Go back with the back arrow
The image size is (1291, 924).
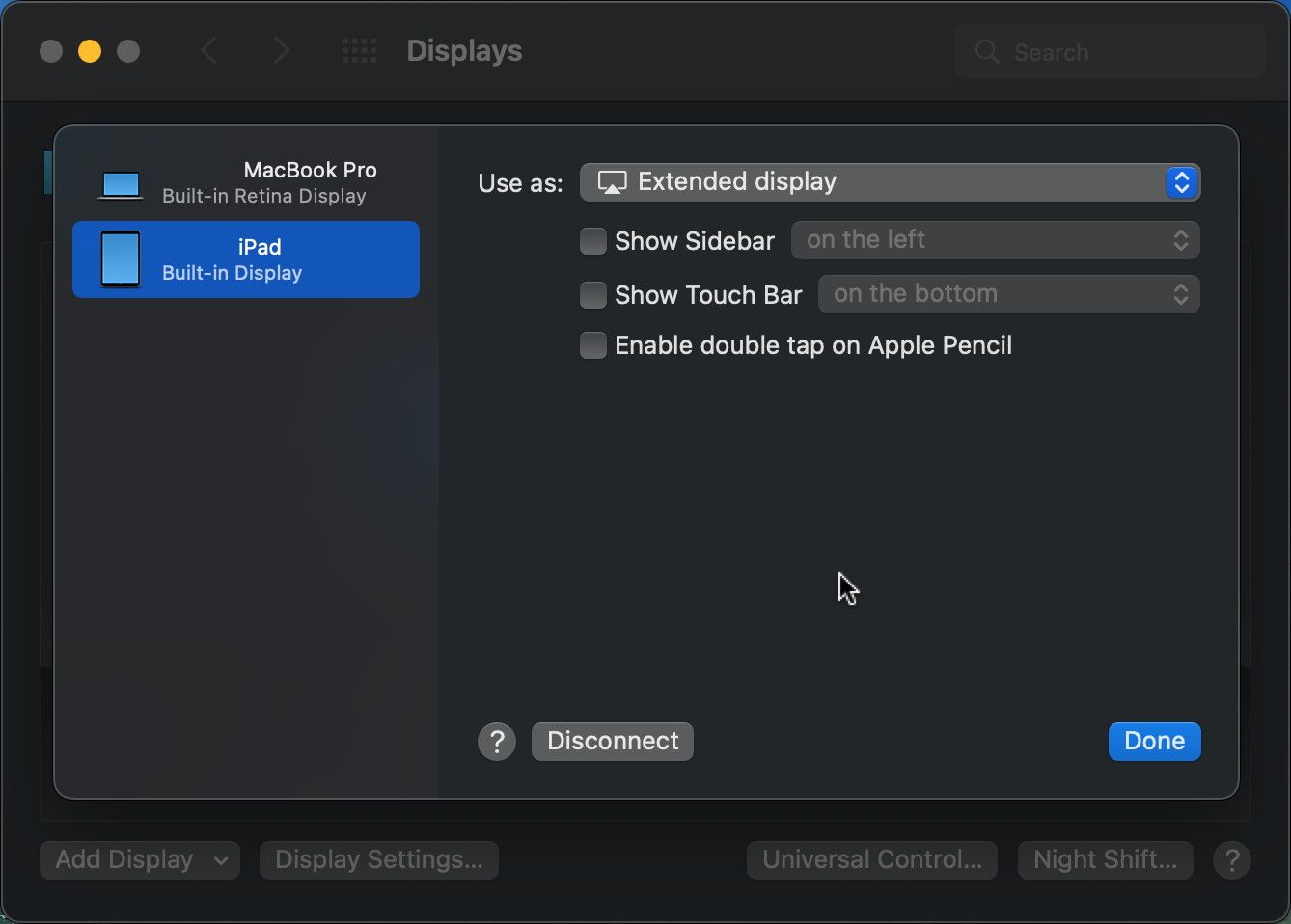pyautogui.click(x=208, y=50)
